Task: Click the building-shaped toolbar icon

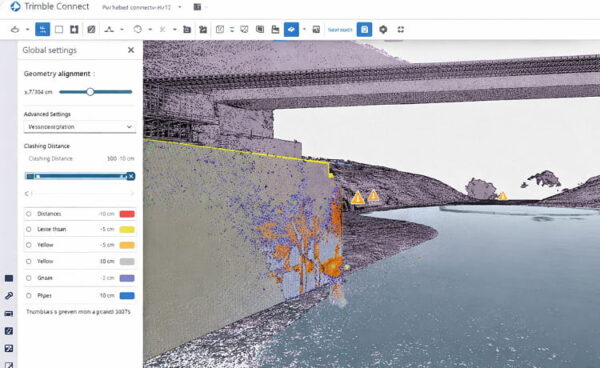Action: click(275, 29)
